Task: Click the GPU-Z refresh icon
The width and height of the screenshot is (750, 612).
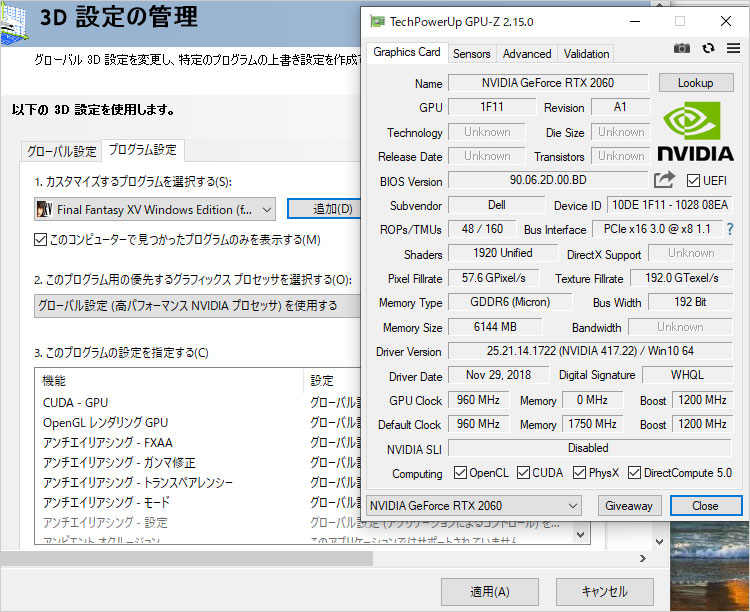Action: pyautogui.click(x=708, y=48)
